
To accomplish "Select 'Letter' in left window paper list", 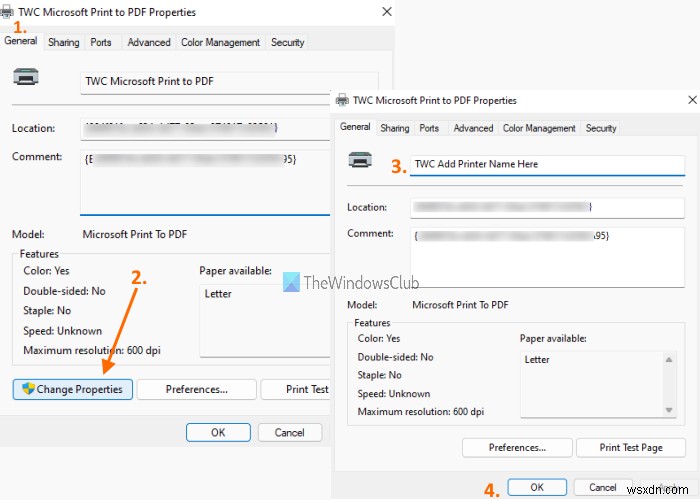I will (218, 294).
